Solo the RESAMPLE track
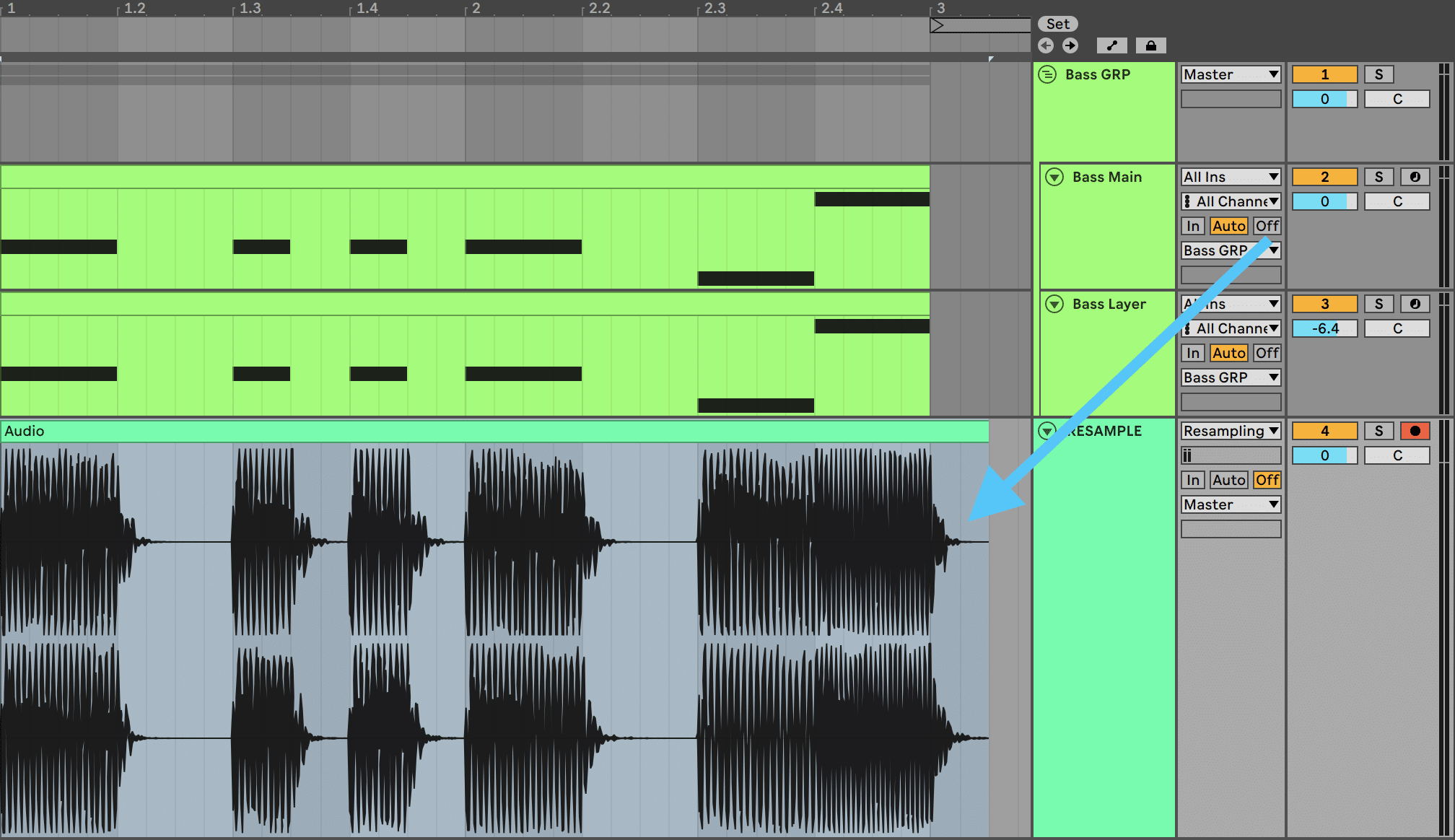Screen dimensions: 1455x840 point(1378,431)
